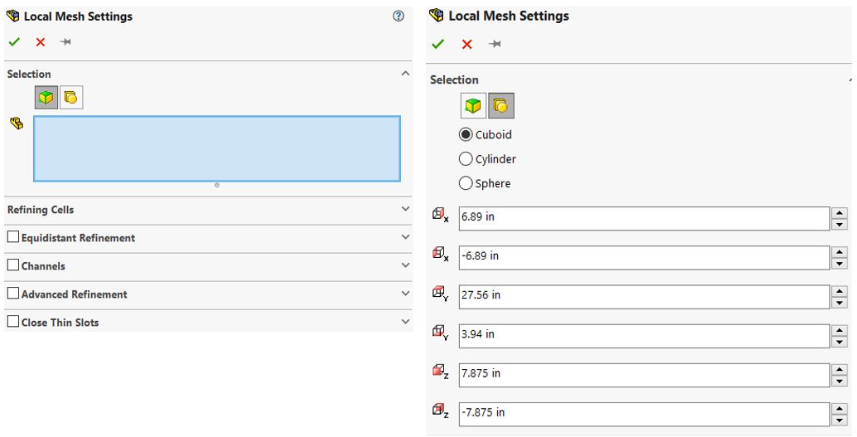Expand the Refining Cells section
The width and height of the screenshot is (857, 437).
coord(405,210)
